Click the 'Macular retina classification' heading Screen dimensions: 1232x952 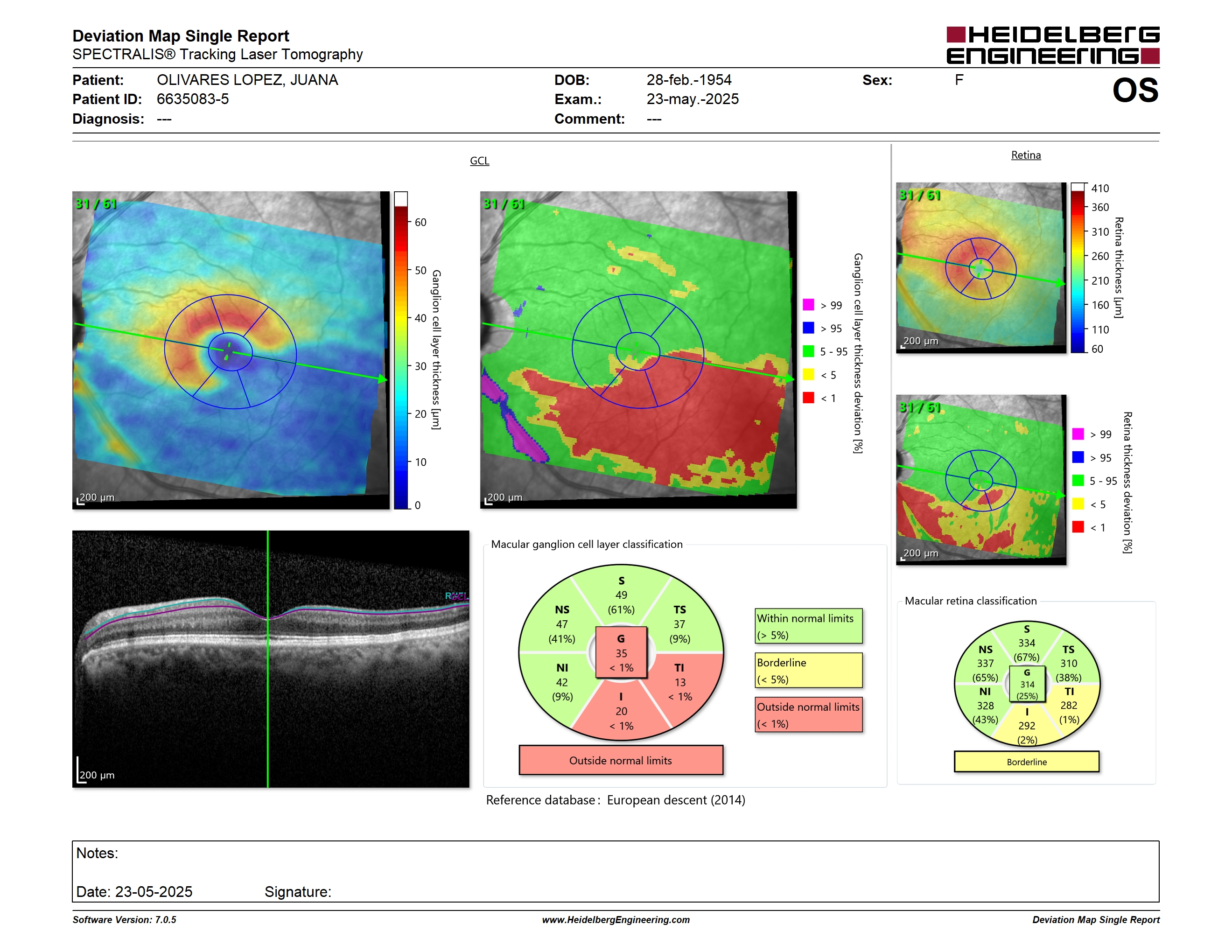click(x=970, y=601)
